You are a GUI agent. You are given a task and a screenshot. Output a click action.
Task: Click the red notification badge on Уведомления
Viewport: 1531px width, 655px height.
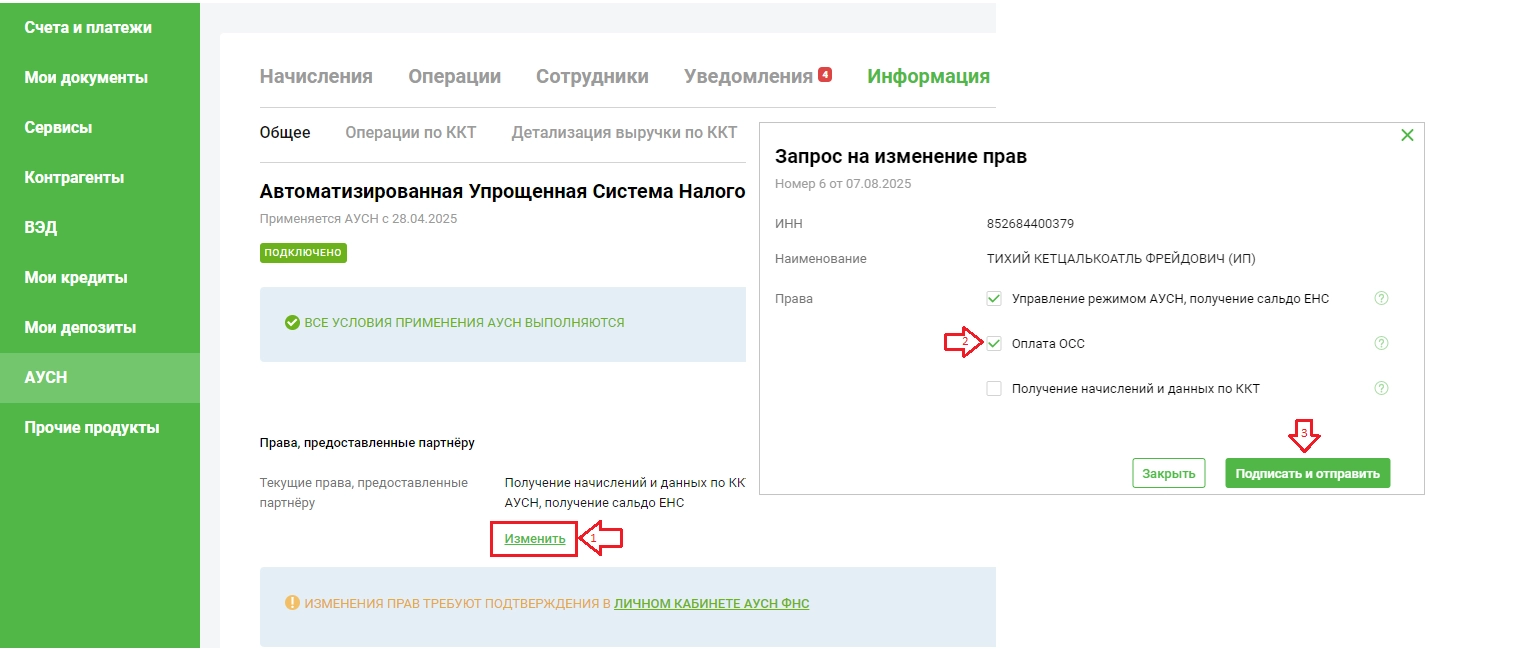[825, 74]
